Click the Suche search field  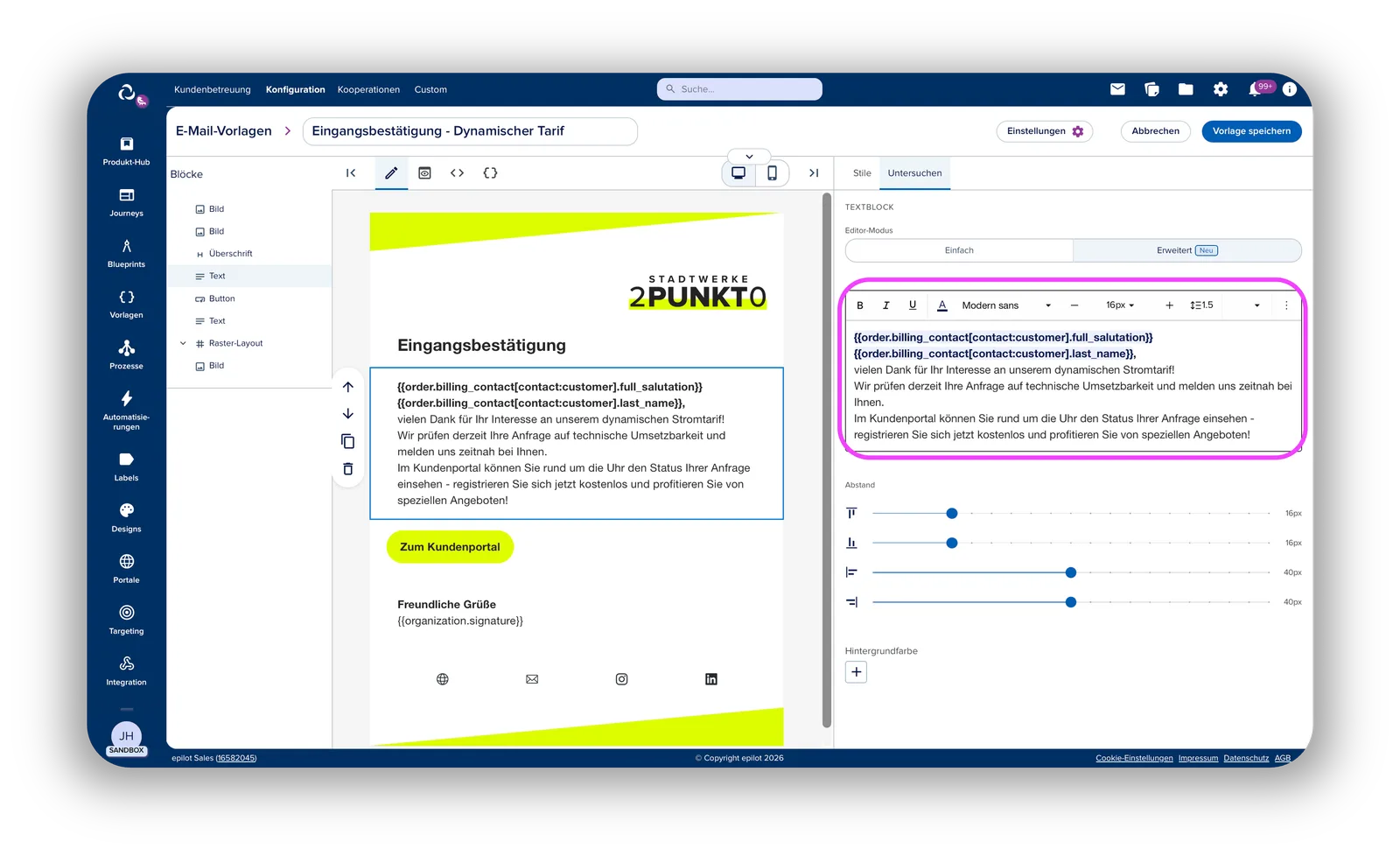739,89
